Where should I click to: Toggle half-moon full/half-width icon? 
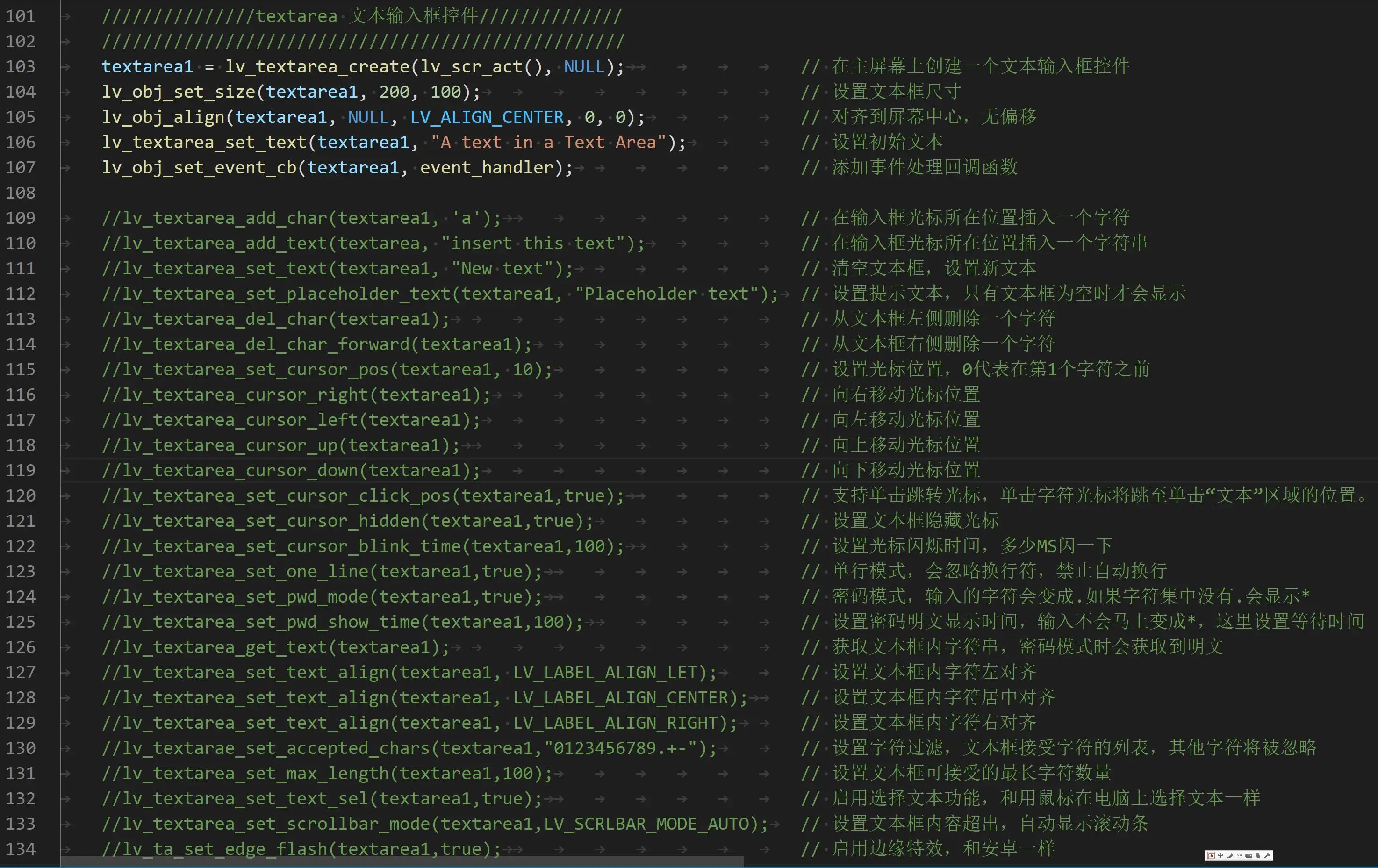(x=1230, y=855)
